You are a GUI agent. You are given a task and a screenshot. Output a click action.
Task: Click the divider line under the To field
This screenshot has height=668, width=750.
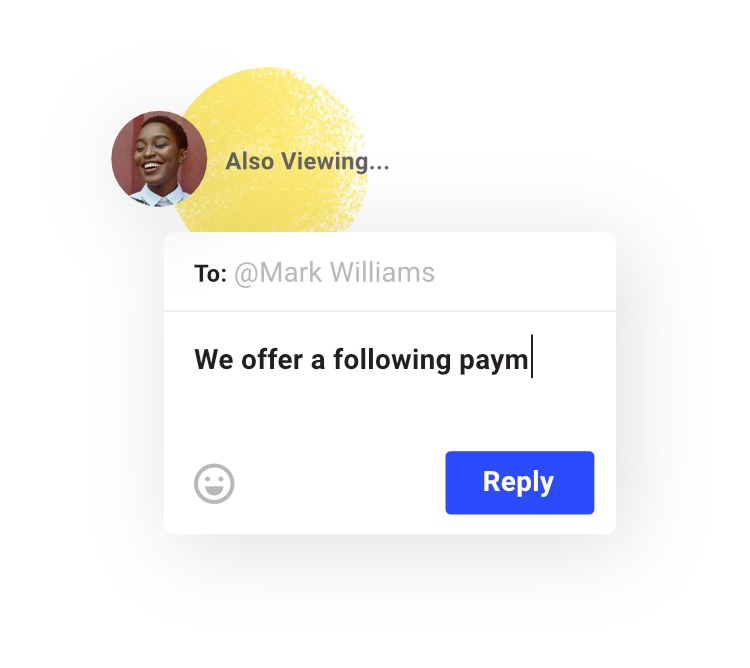pyautogui.click(x=389, y=311)
